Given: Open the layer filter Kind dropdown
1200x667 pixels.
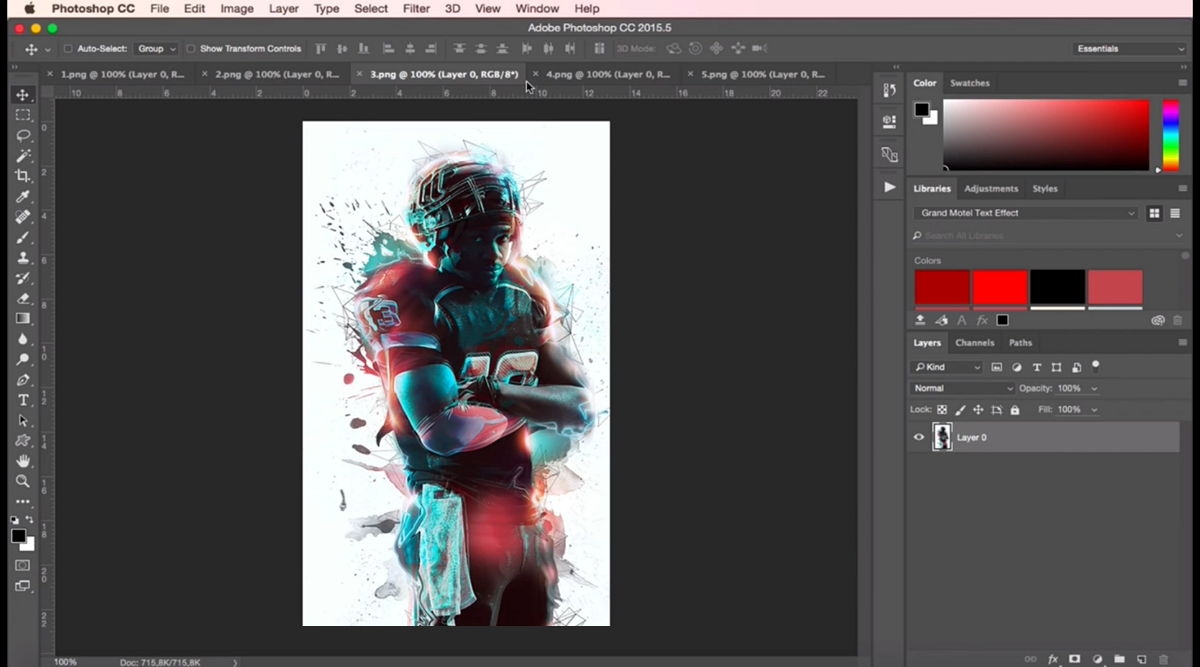Looking at the screenshot, I should pos(948,367).
